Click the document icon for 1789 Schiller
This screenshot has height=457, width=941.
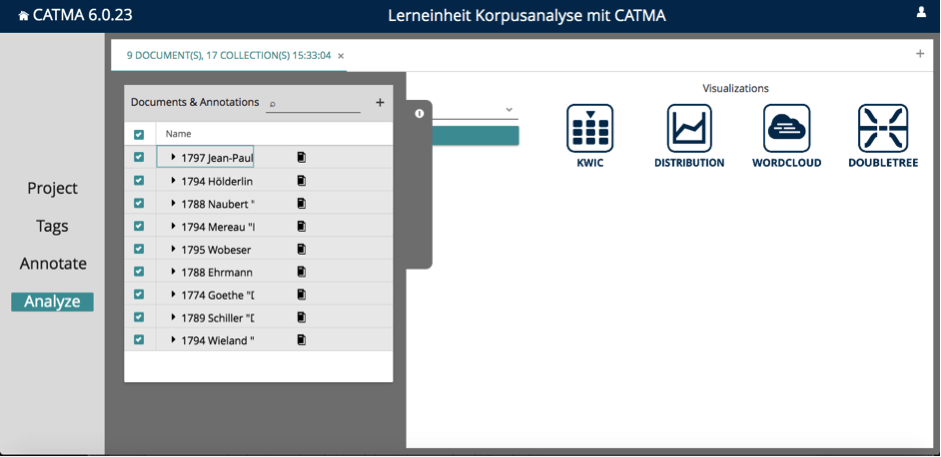(301, 317)
